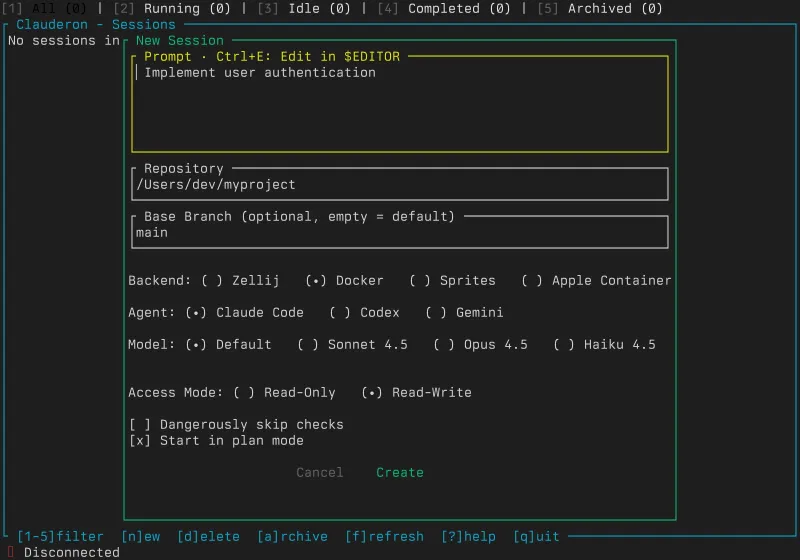Click the Disconnected status indicator
This screenshot has height=560, width=800.
[x=11, y=552]
